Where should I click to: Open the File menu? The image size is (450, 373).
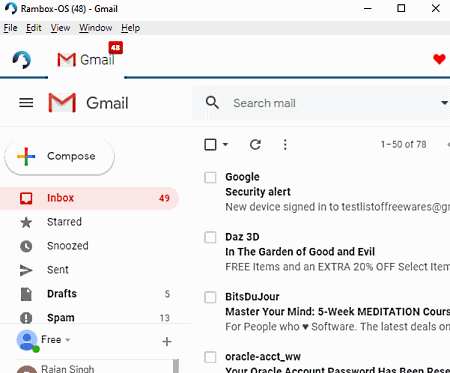(x=10, y=28)
